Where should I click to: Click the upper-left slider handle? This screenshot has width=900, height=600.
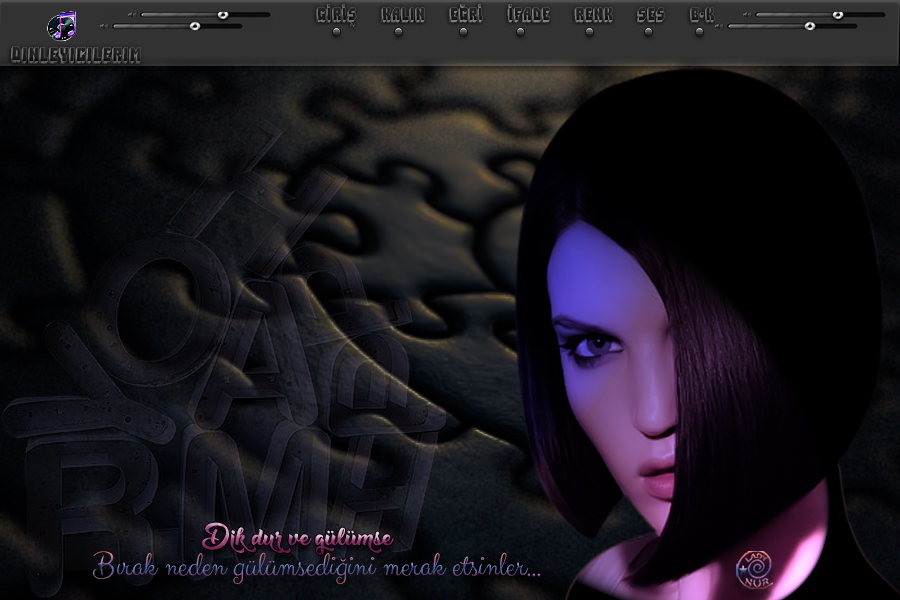coord(223,15)
